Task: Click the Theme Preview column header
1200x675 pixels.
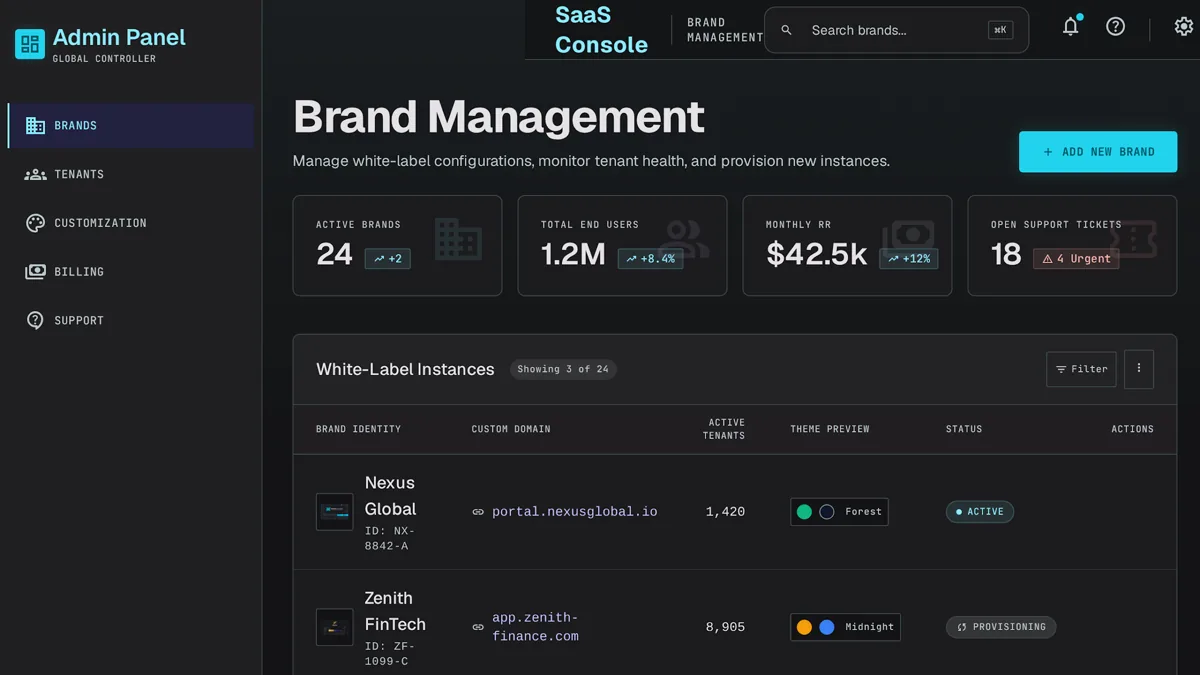Action: tap(830, 429)
